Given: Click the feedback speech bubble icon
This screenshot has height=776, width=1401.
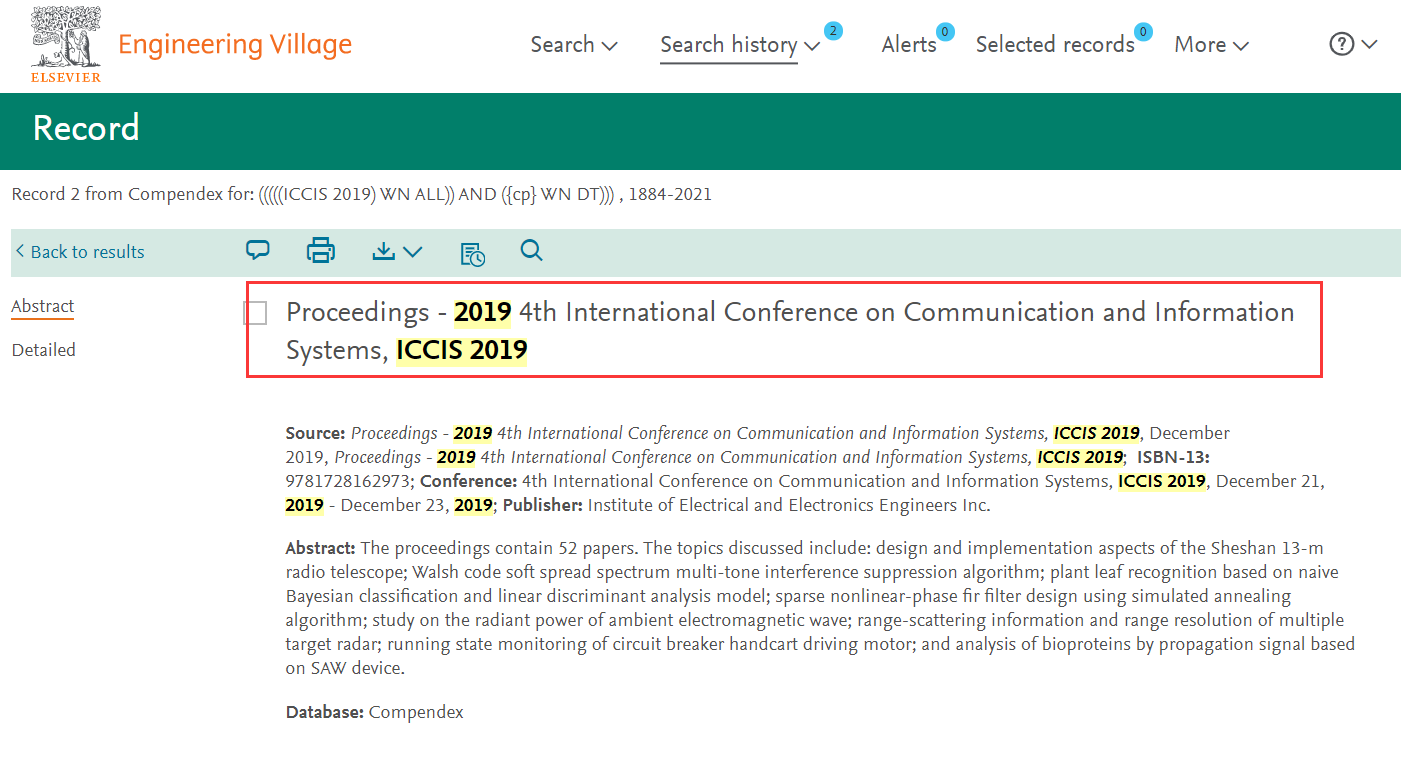Looking at the screenshot, I should [258, 251].
